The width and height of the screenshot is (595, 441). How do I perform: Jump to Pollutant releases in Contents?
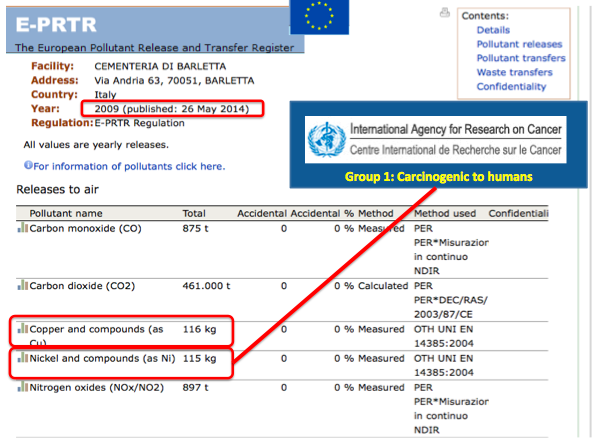[x=519, y=44]
